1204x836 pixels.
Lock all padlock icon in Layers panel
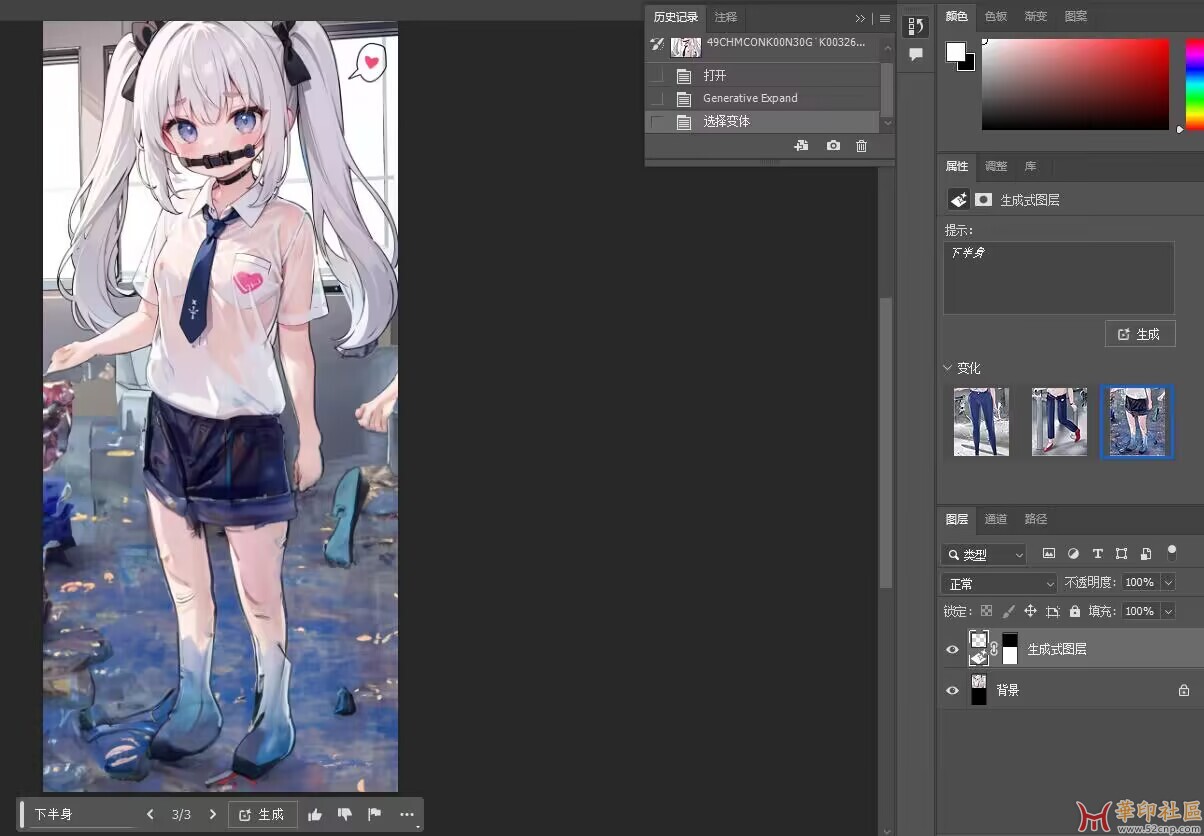1075,611
